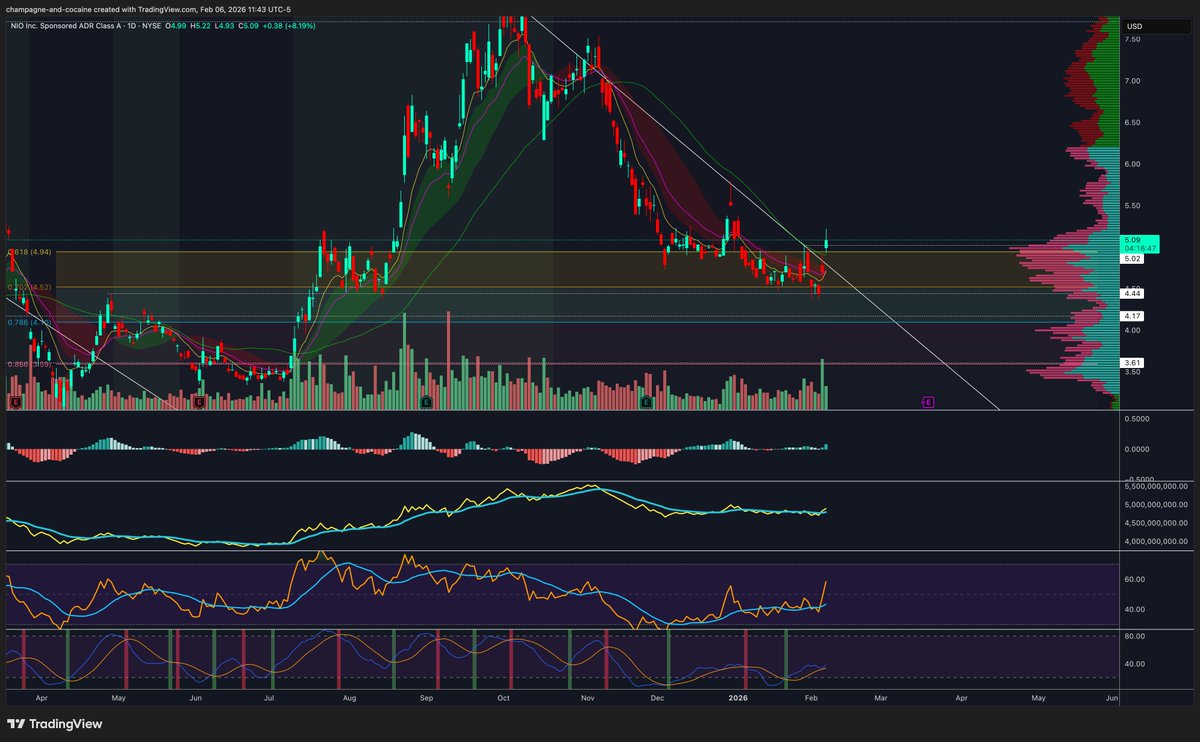The width and height of the screenshot is (1200, 742).
Task: Click the 6.00 price axis value
Action: point(1132,163)
